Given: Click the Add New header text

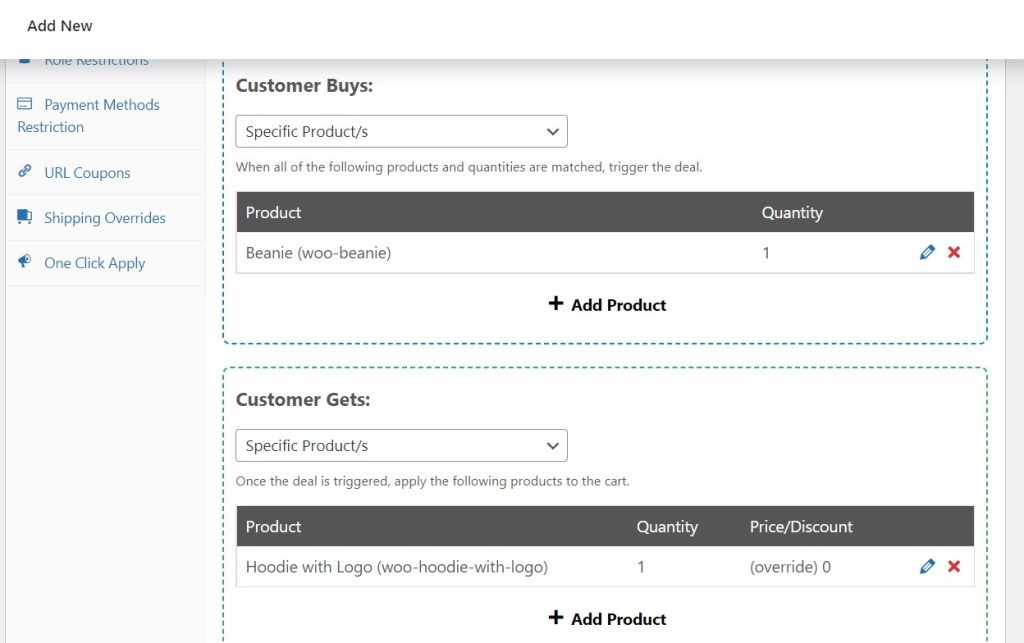Looking at the screenshot, I should click(x=60, y=25).
